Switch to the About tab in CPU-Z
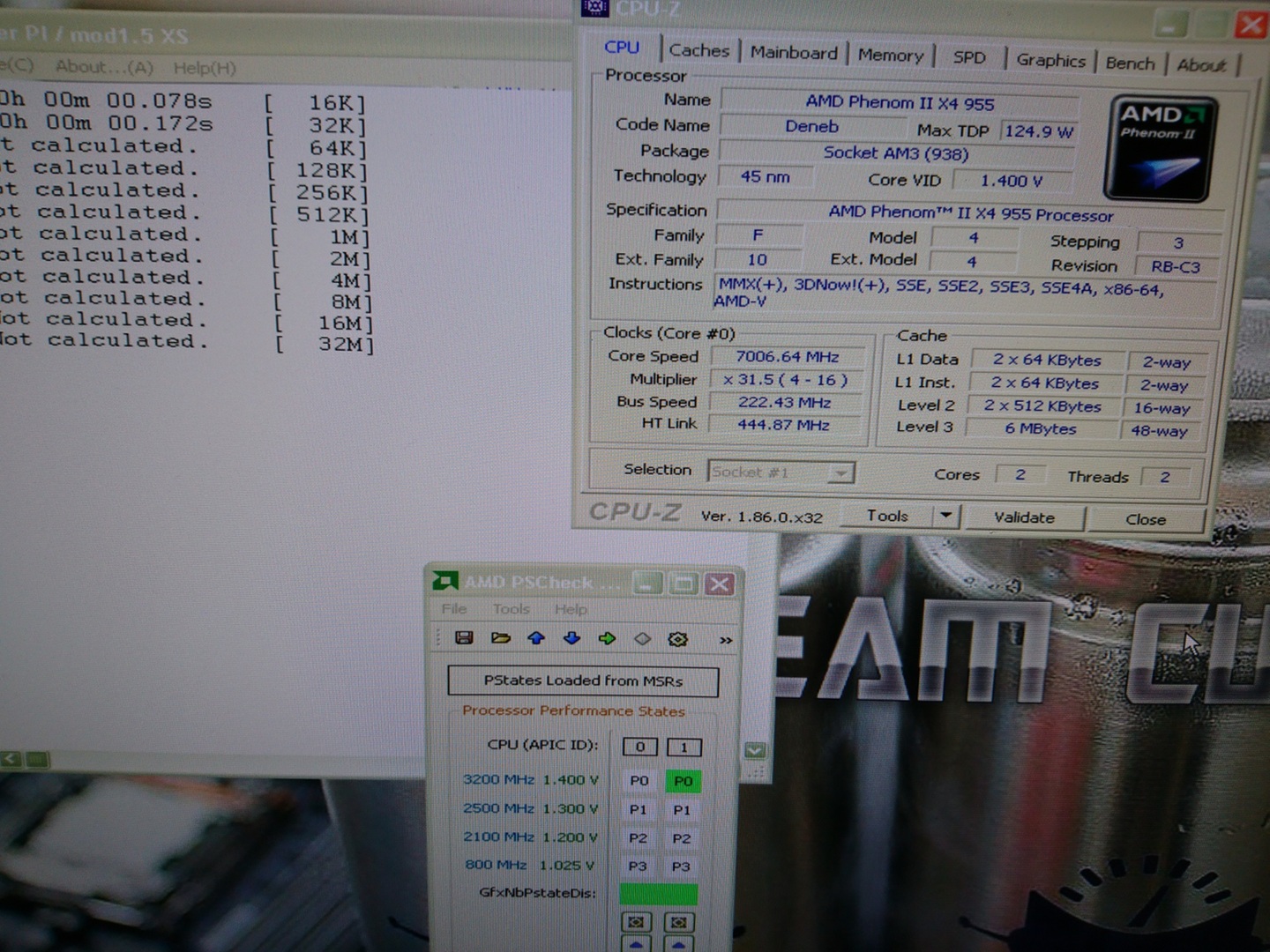The height and width of the screenshot is (952, 1270). coord(1201,65)
